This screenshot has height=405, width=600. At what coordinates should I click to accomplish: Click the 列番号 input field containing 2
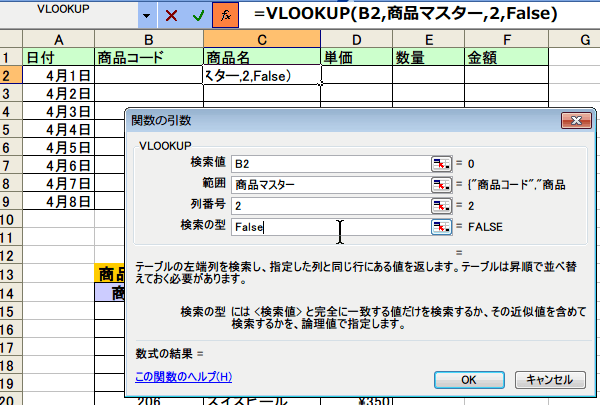[331, 206]
